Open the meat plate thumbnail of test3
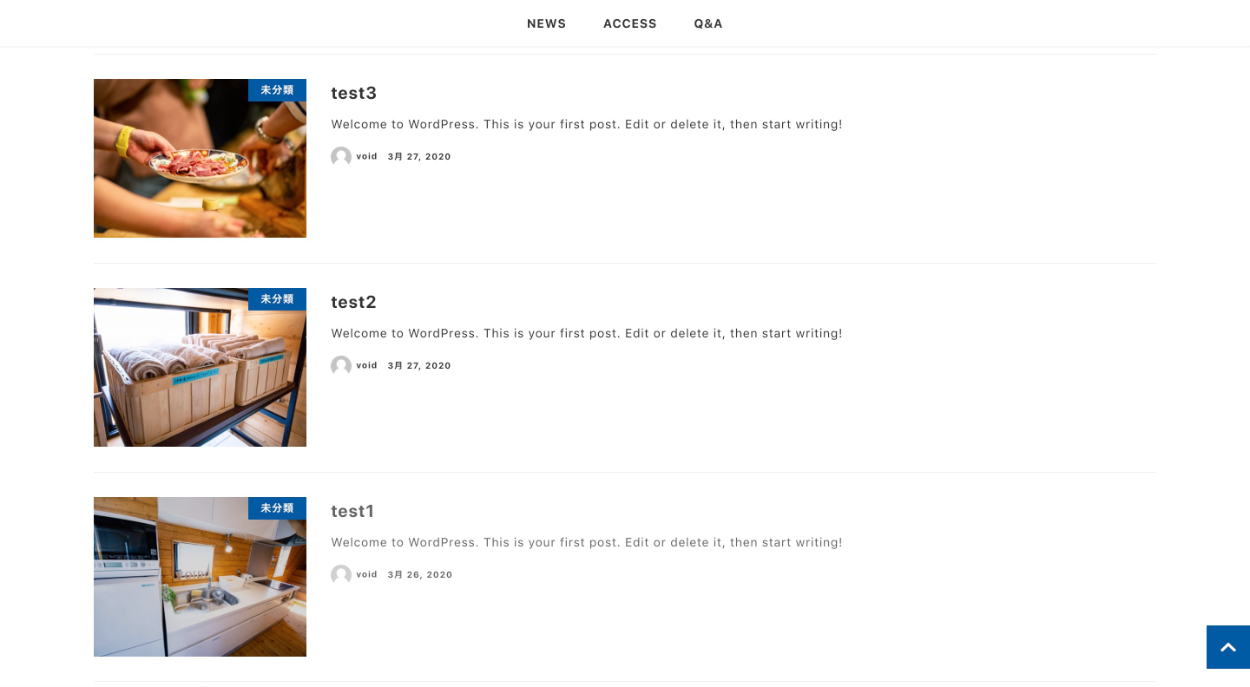 pos(200,158)
